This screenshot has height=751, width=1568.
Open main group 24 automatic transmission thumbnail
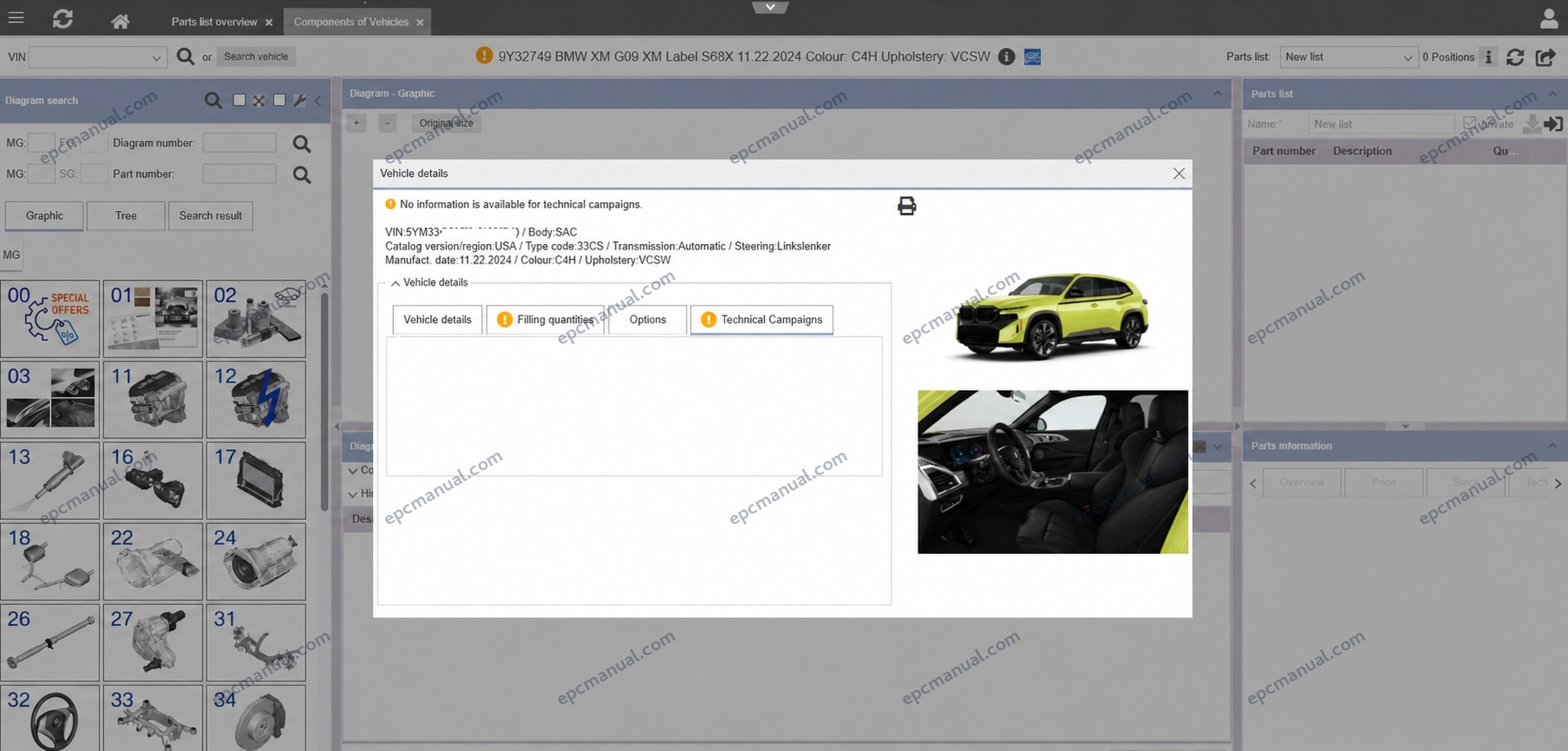click(256, 562)
